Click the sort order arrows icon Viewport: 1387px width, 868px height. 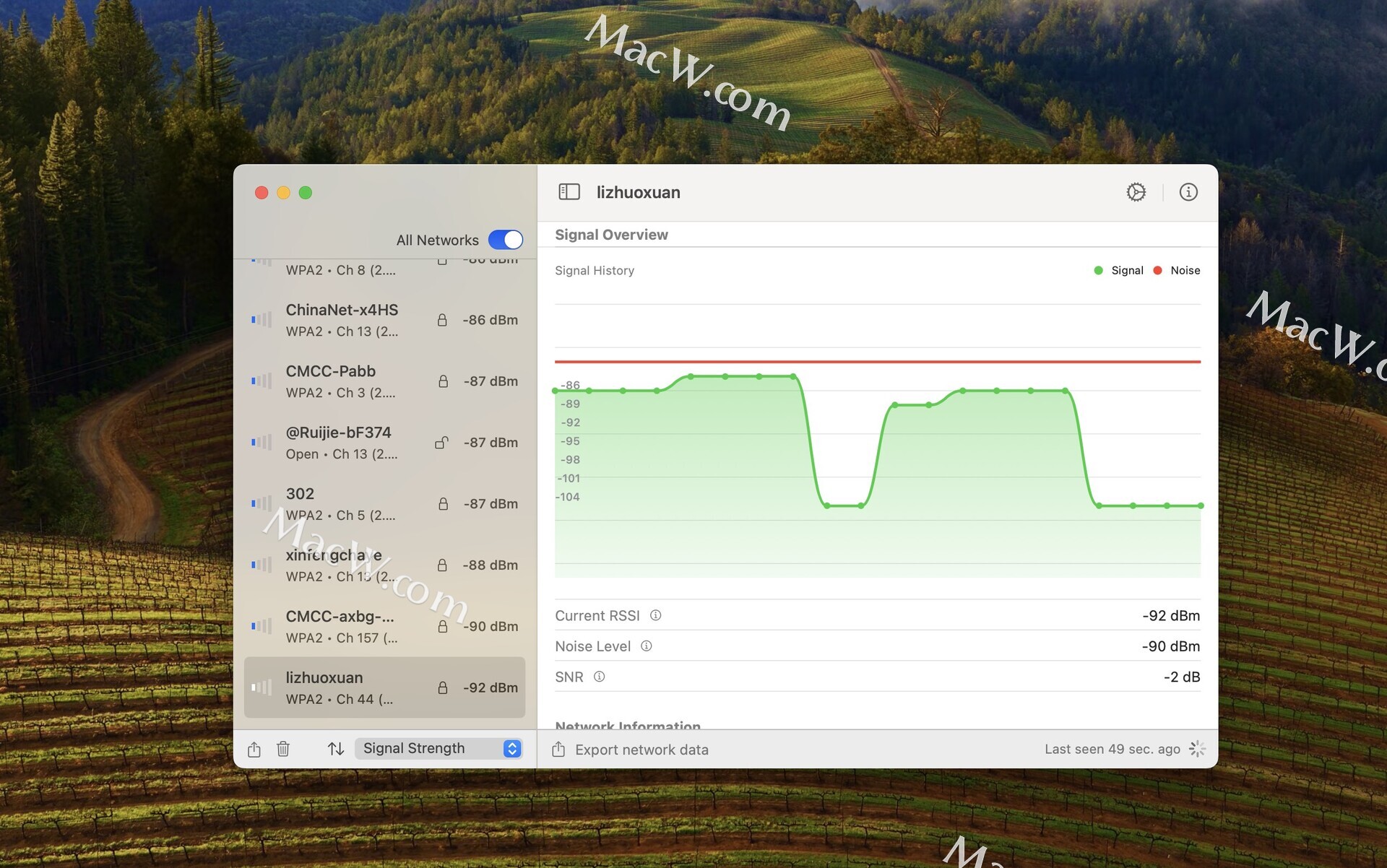336,749
